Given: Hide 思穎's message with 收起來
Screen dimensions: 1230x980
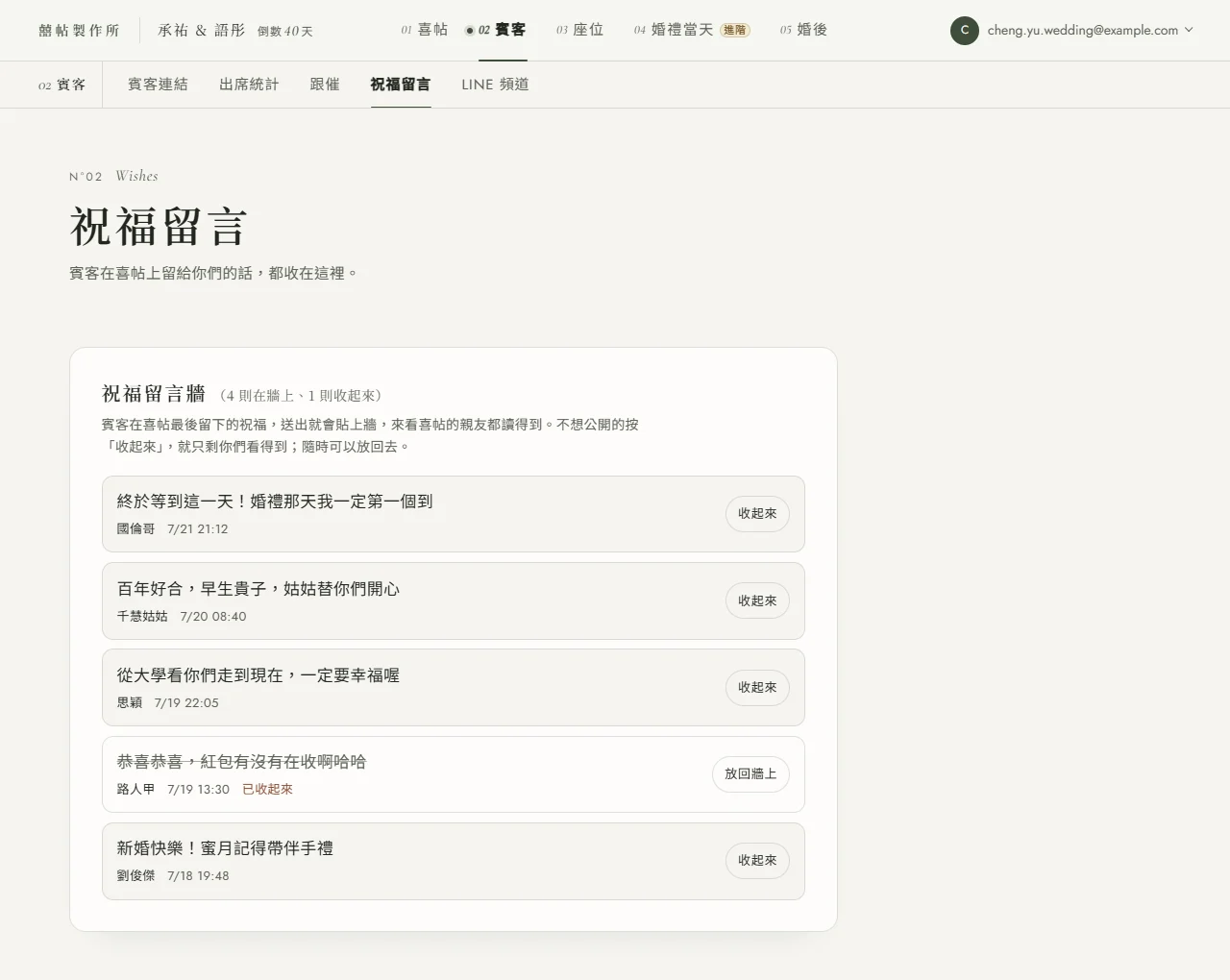Looking at the screenshot, I should [757, 688].
